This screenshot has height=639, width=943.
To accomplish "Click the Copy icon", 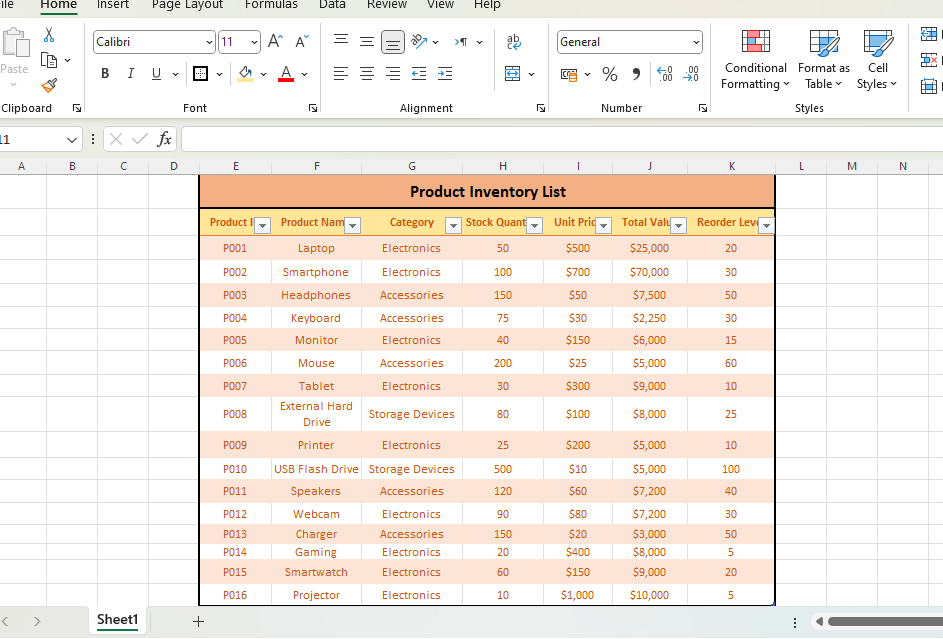I will tap(49, 60).
